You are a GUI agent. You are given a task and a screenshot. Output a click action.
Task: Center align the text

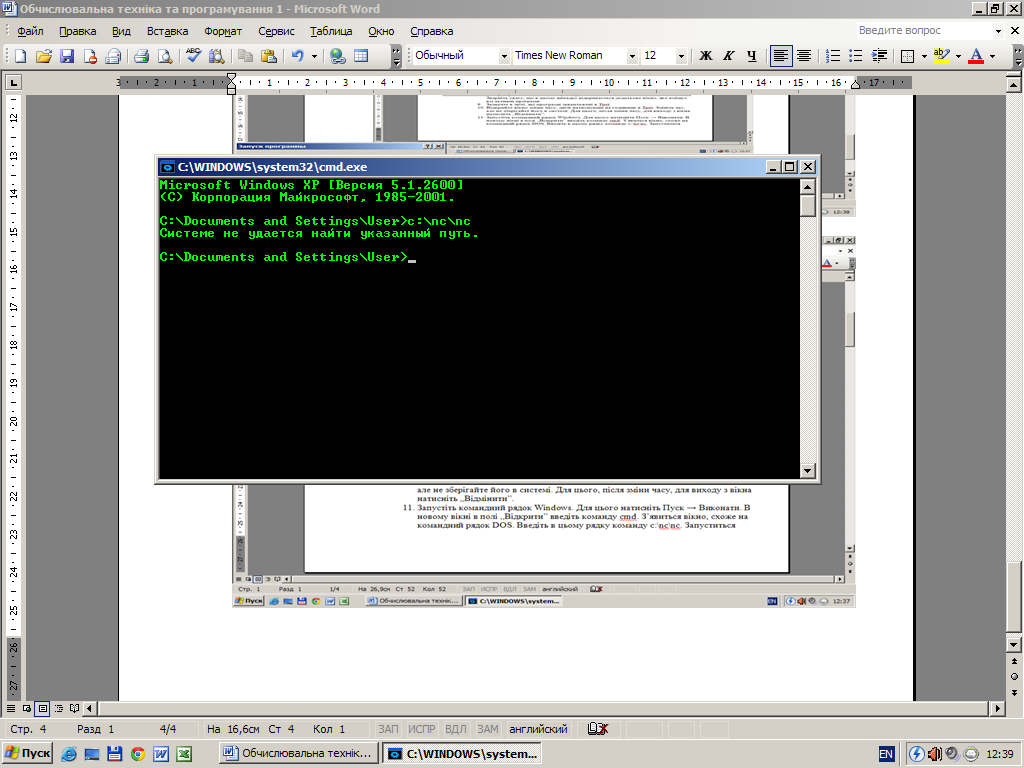pyautogui.click(x=804, y=56)
